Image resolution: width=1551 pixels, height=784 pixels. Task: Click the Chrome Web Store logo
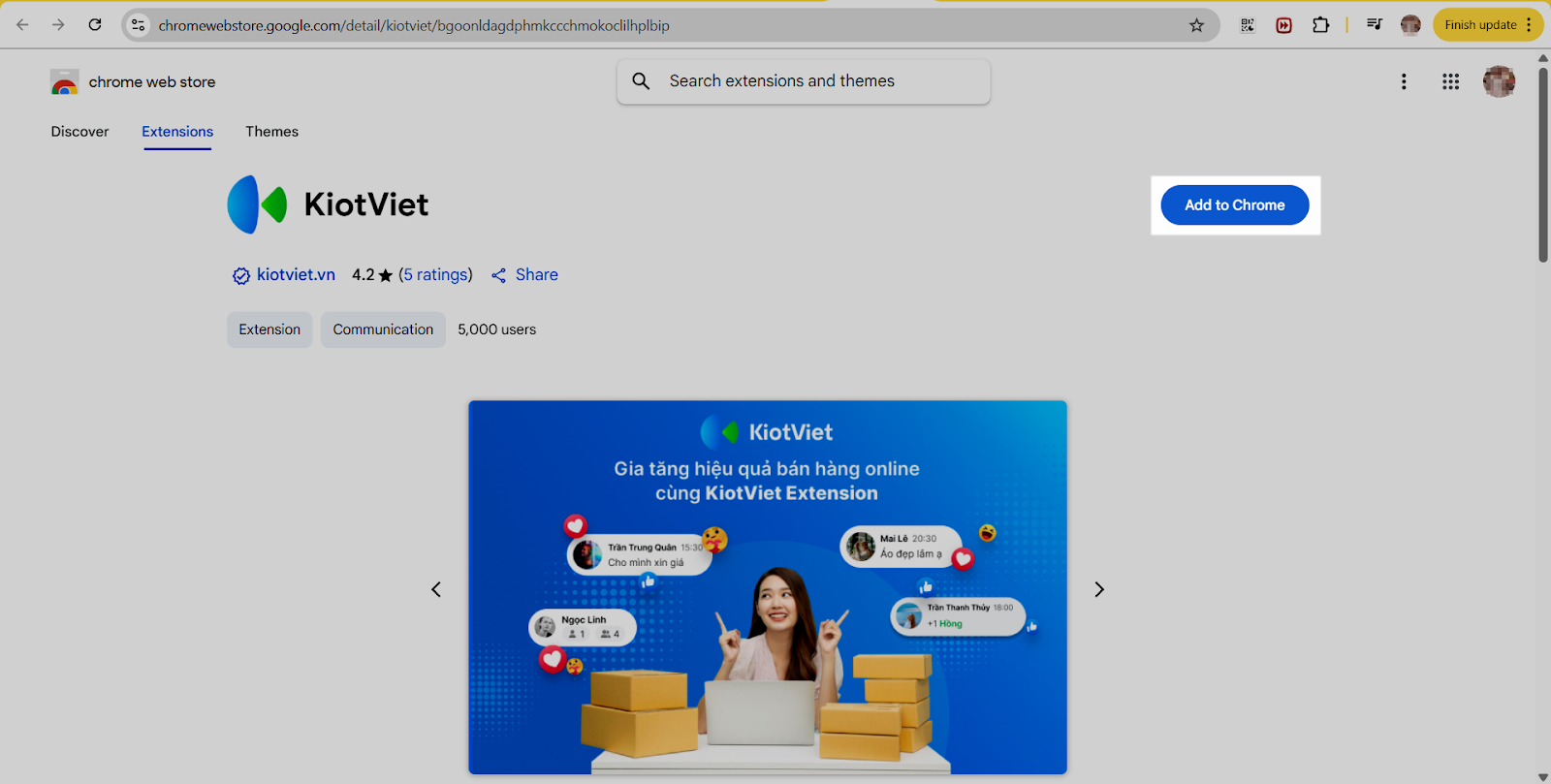point(65,82)
